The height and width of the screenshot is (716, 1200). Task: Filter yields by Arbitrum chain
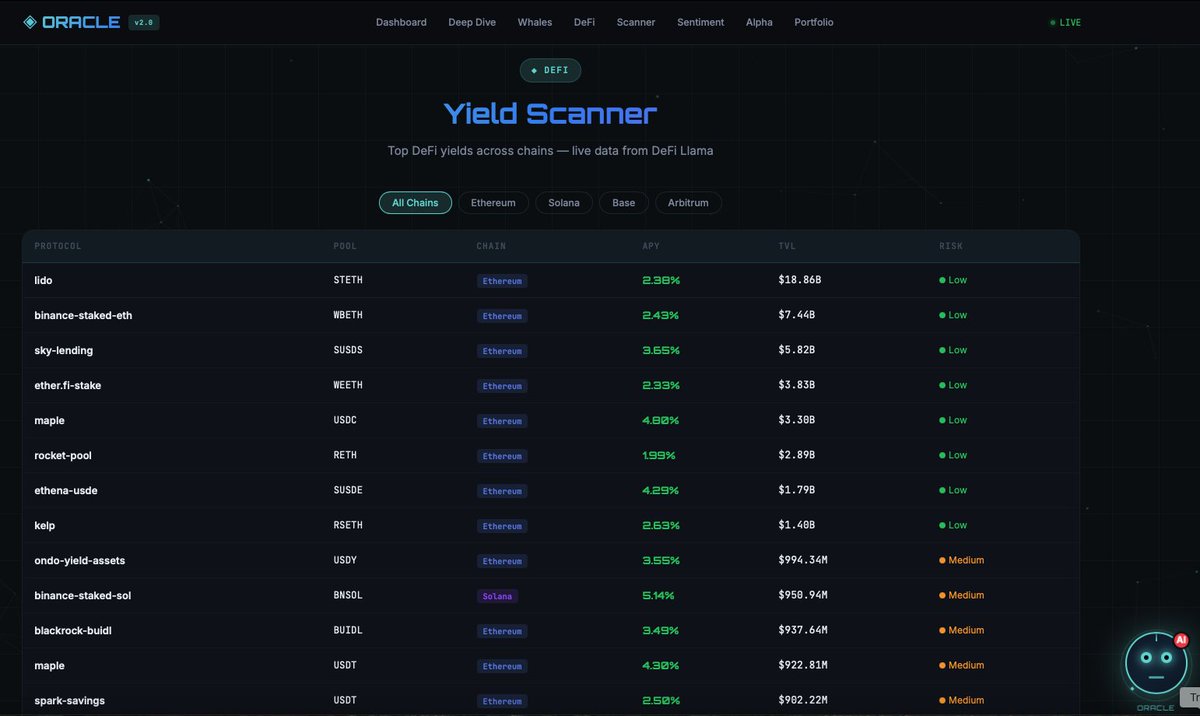688,203
